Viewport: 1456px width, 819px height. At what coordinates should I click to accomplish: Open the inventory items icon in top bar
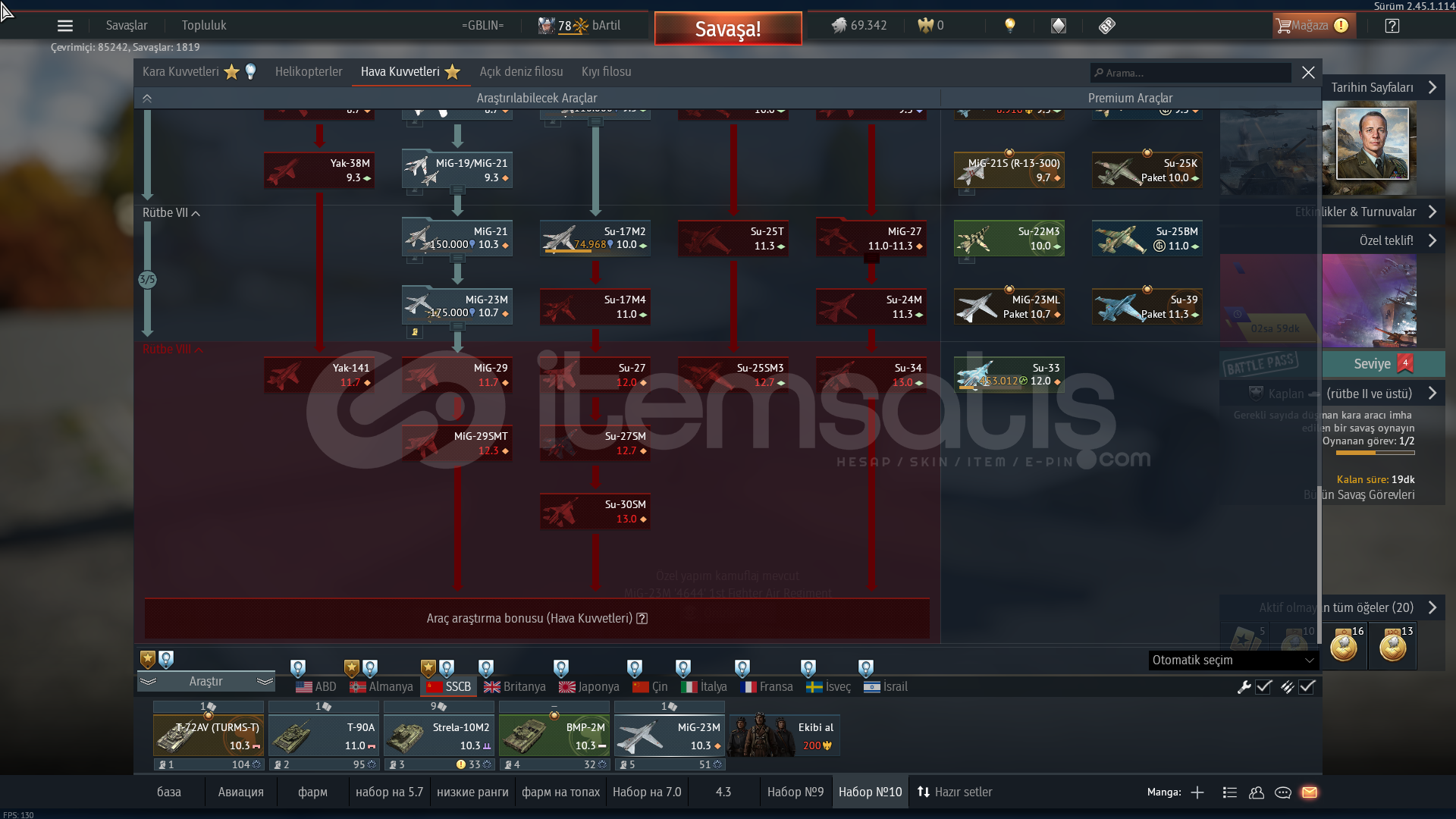(x=1059, y=26)
